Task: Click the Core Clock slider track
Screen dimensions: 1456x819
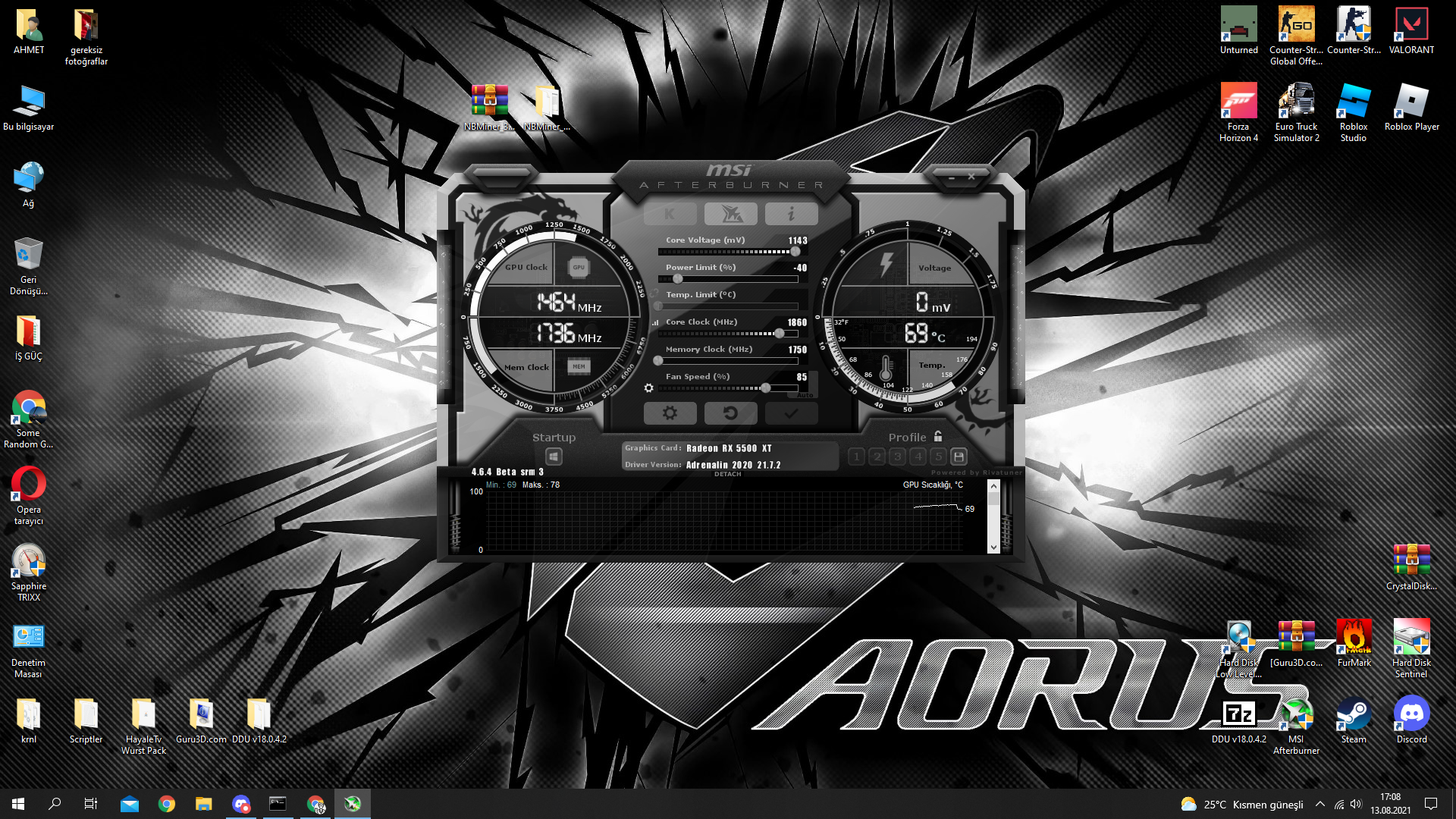Action: click(x=728, y=334)
